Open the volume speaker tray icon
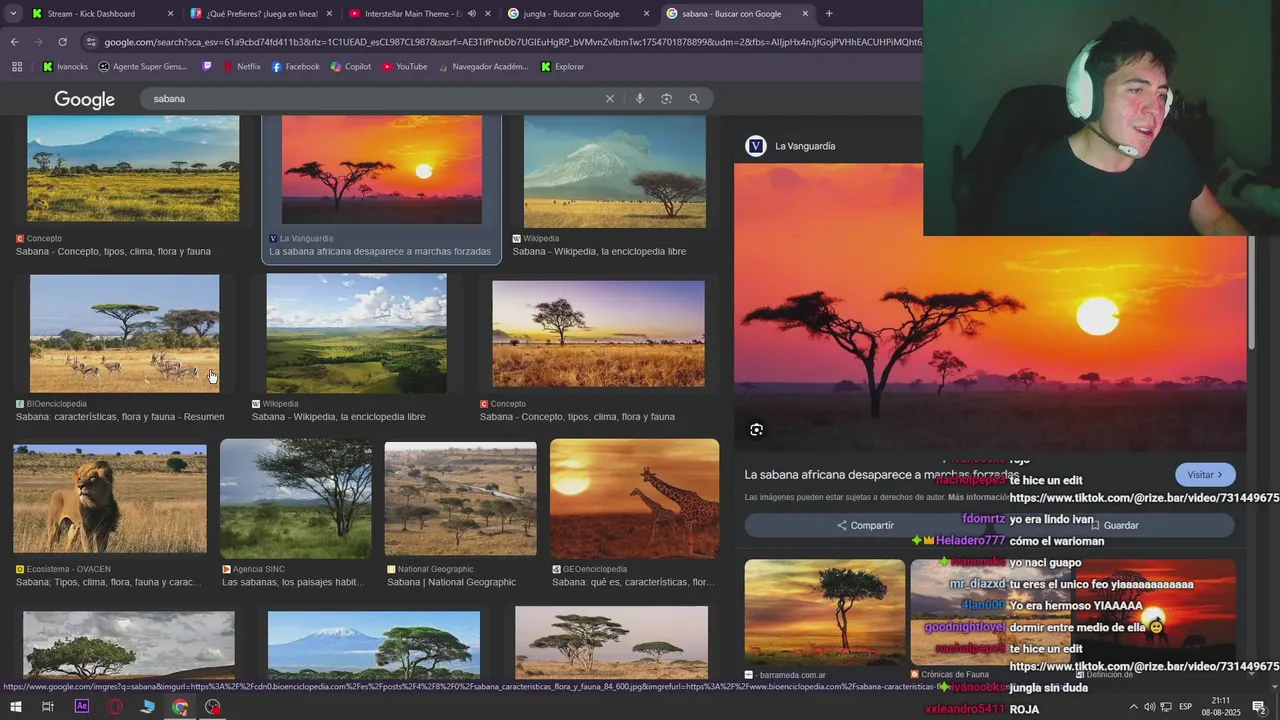Image resolution: width=1280 pixels, height=720 pixels. (1150, 707)
